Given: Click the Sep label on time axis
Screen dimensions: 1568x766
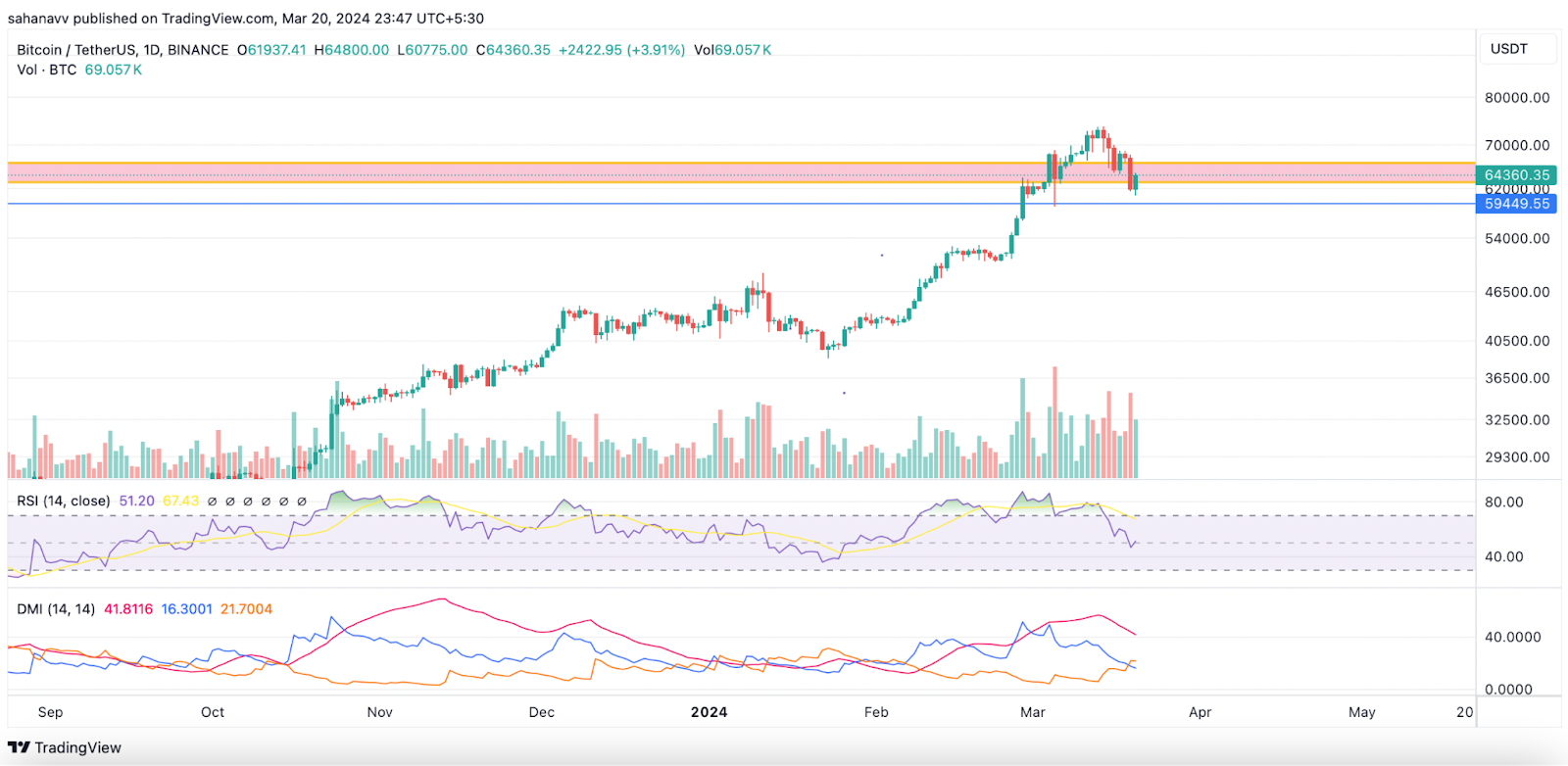Looking at the screenshot, I should pyautogui.click(x=50, y=712).
